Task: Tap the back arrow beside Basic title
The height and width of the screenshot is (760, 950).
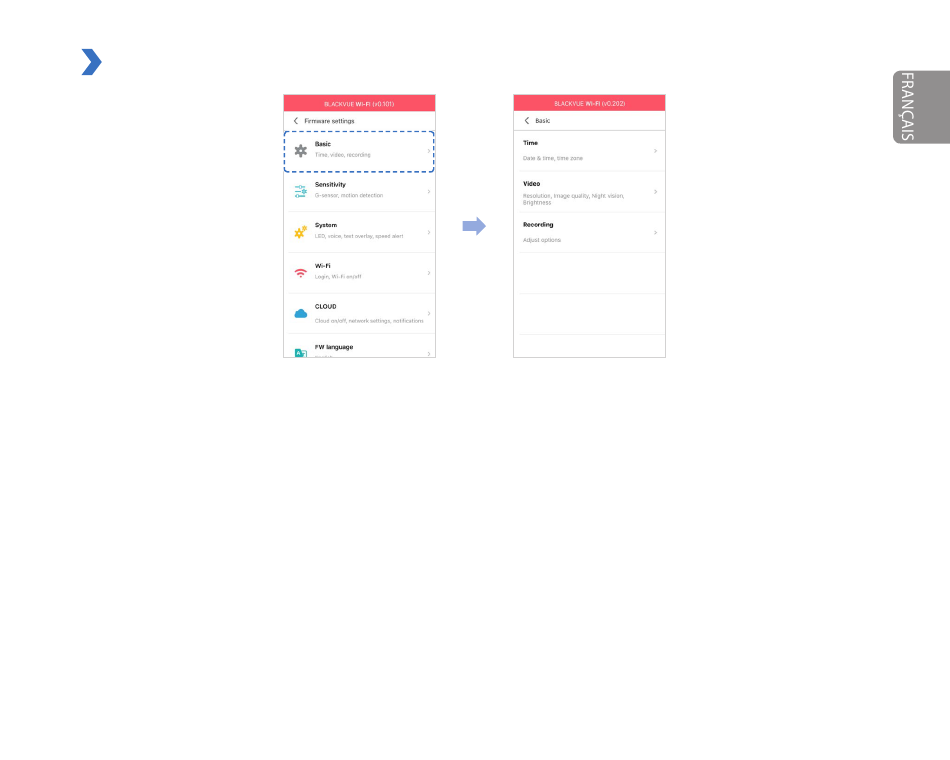Action: coord(527,121)
